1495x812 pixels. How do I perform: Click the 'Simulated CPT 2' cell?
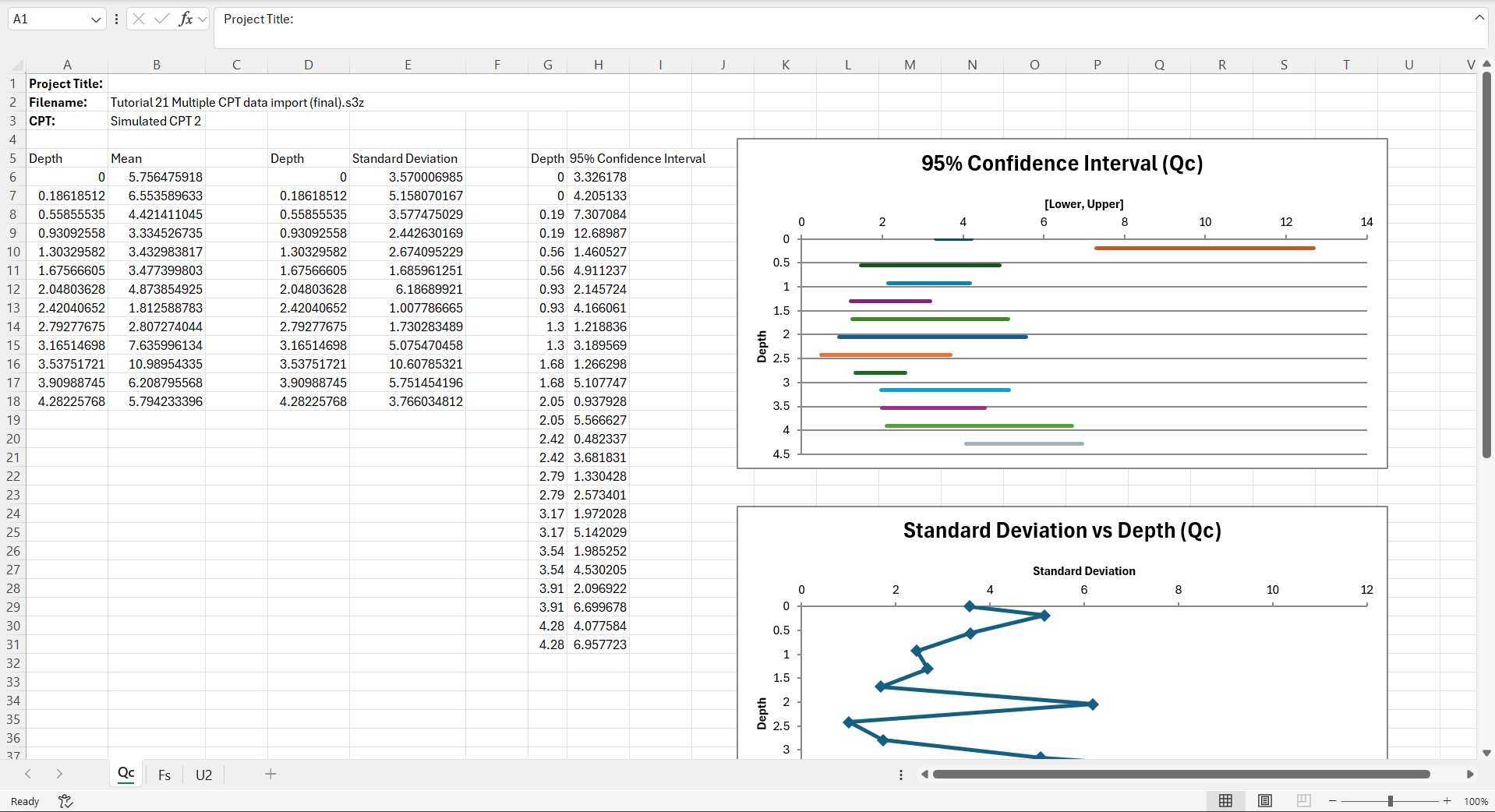click(x=156, y=121)
